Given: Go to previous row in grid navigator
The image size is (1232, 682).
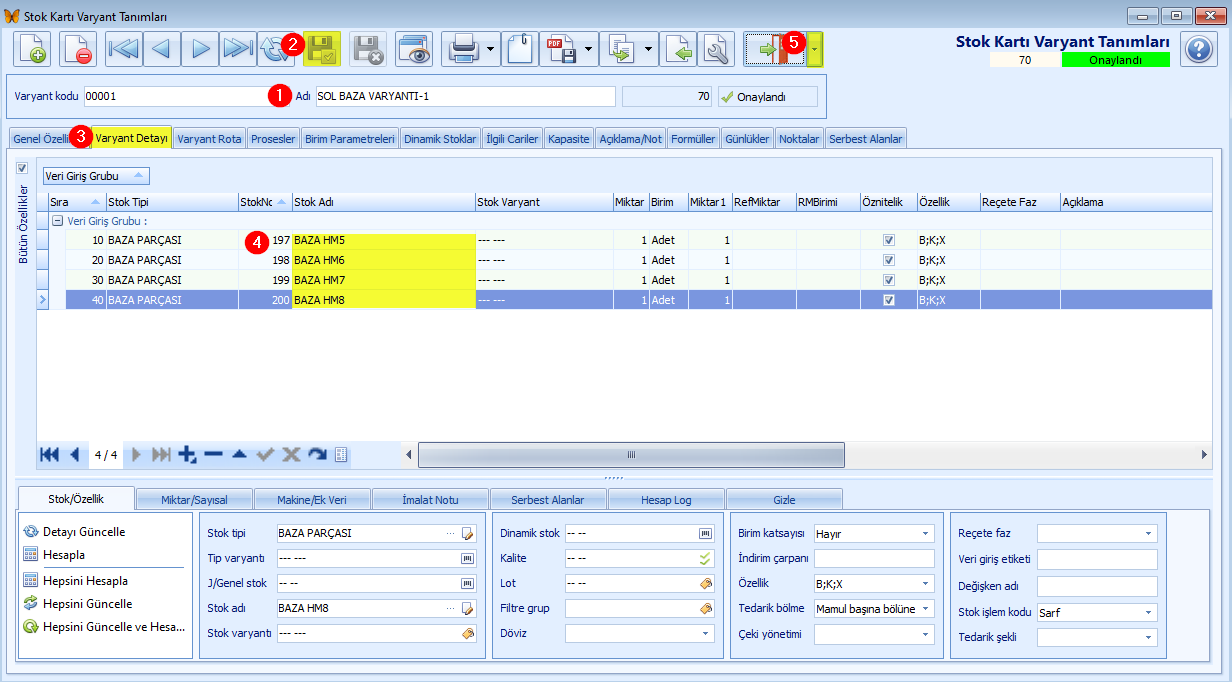Looking at the screenshot, I should point(75,454).
